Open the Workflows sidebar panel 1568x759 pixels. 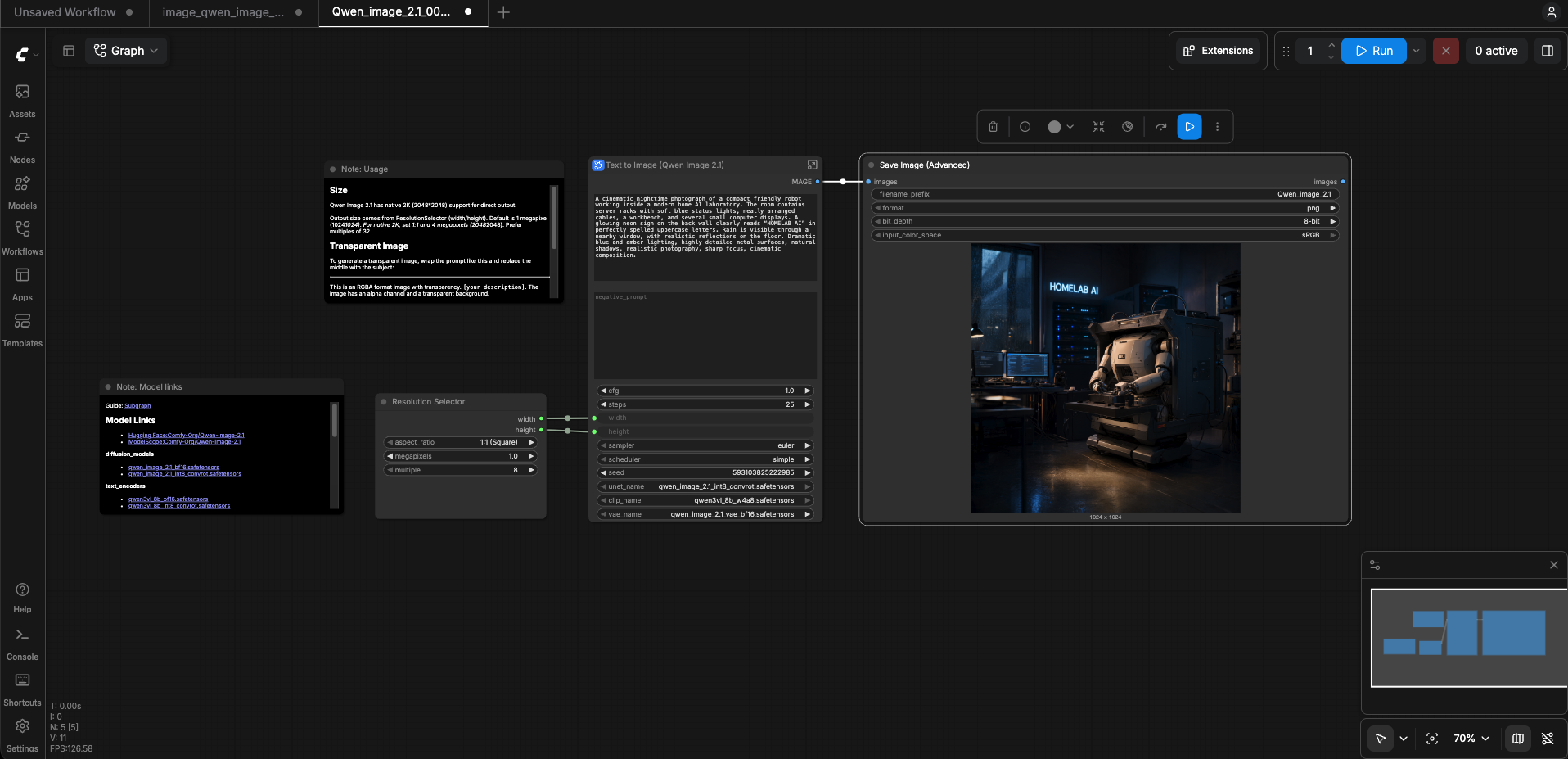pos(22,238)
